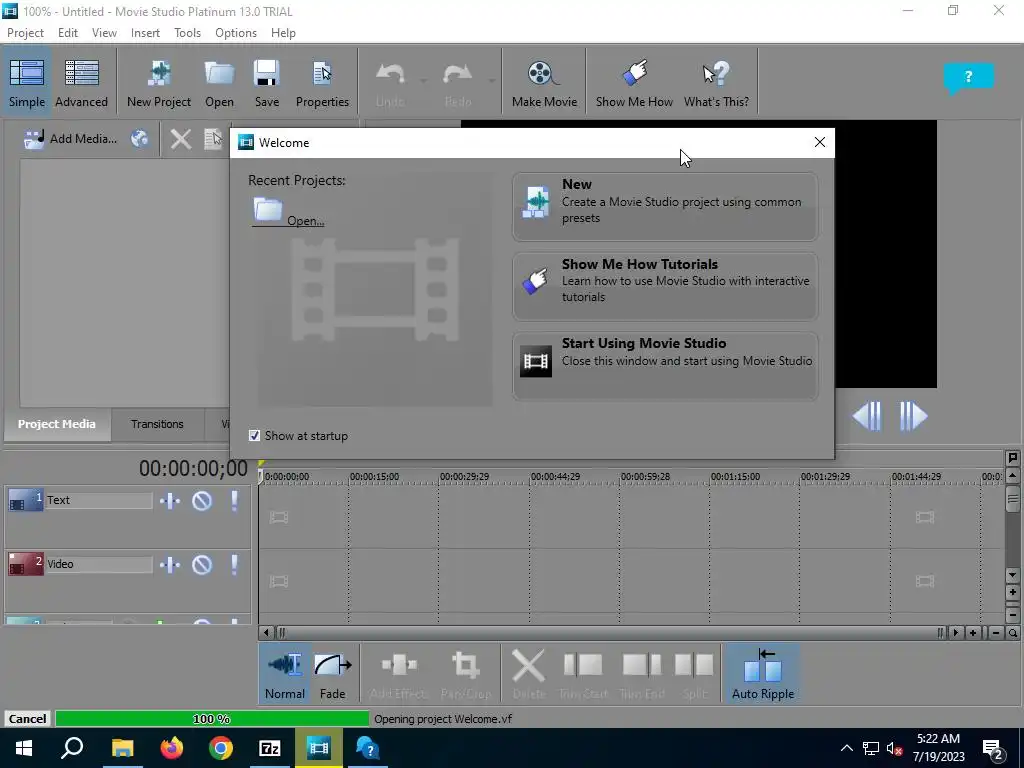
Task: Close the Welcome dialog
Action: tap(820, 142)
